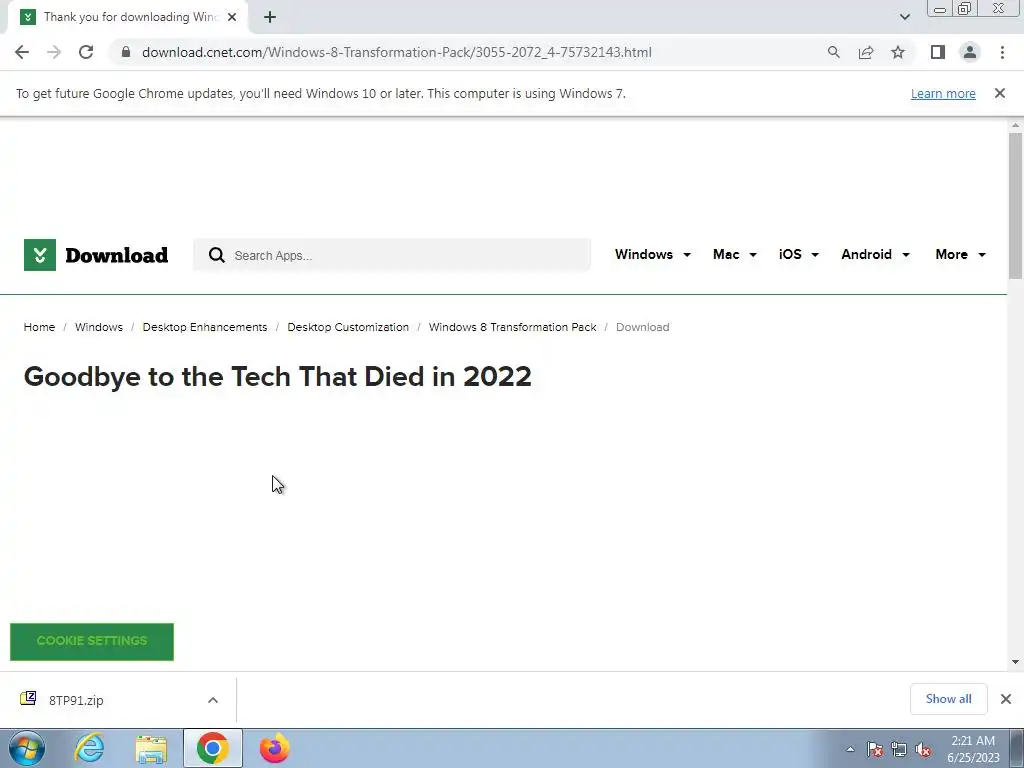Share this page using the share icon

pos(866,52)
